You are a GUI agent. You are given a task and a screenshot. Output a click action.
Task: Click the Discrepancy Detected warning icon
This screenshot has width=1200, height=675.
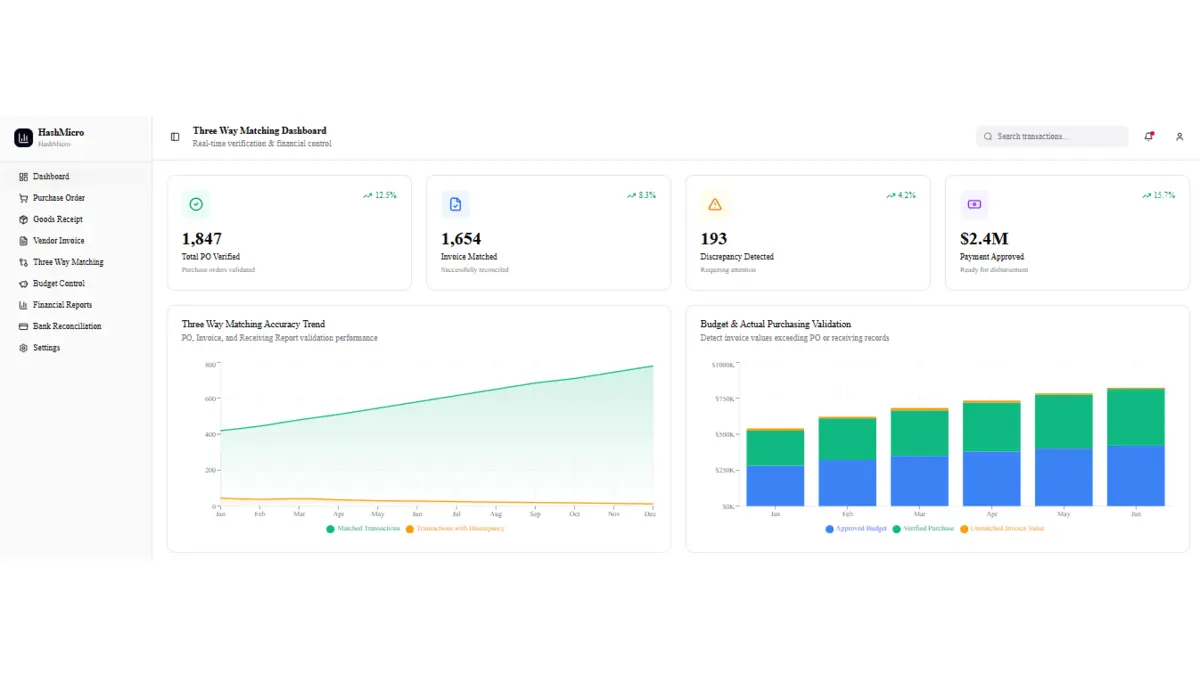[x=714, y=204]
